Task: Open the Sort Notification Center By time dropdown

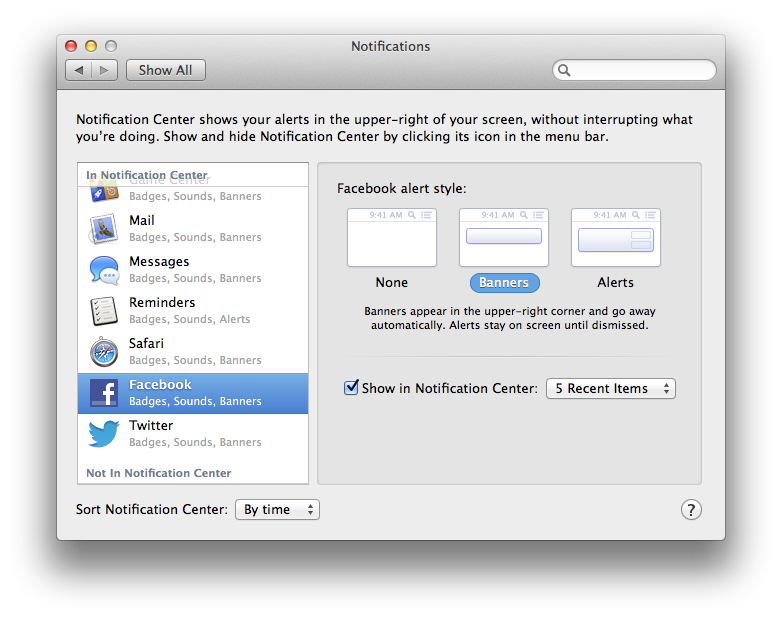Action: point(277,510)
